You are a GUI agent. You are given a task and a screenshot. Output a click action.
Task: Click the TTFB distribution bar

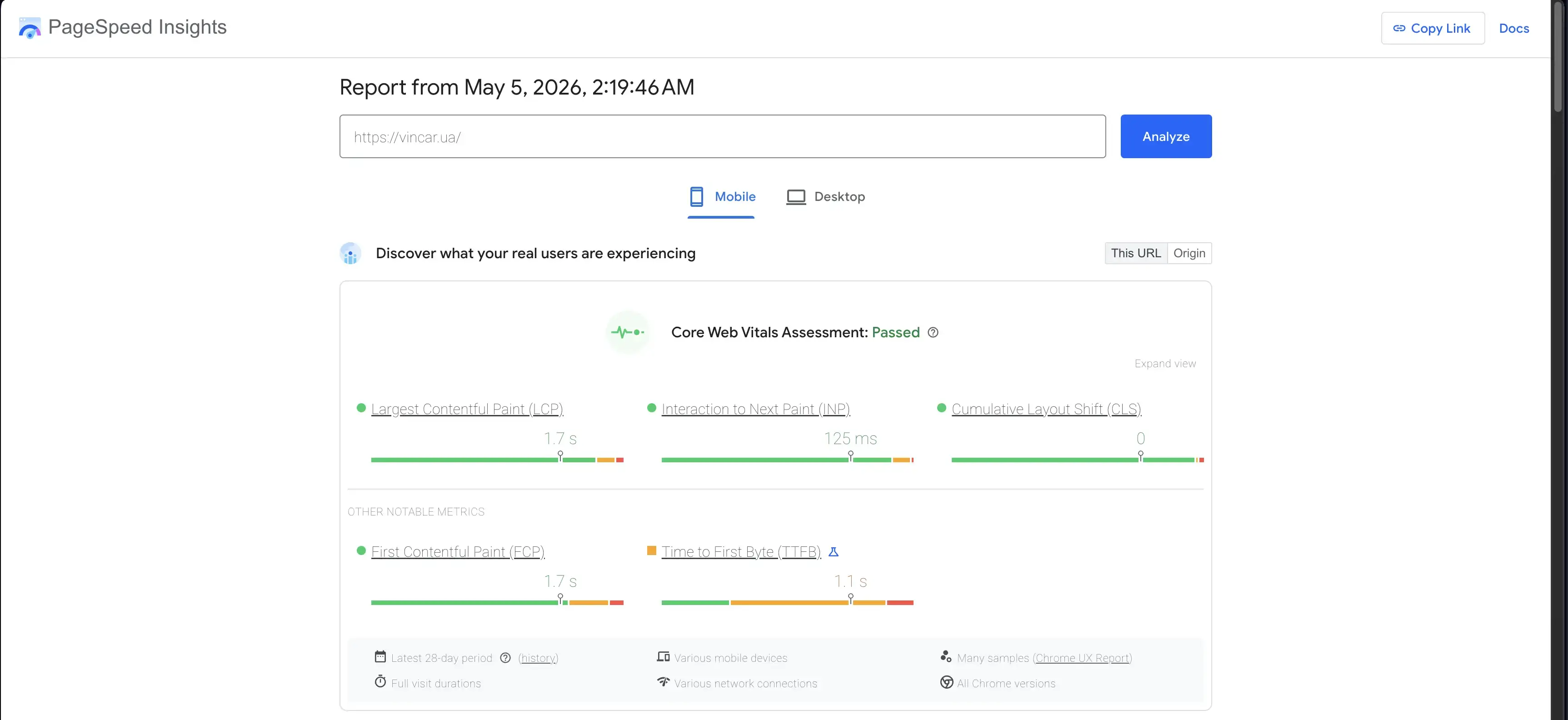pos(788,603)
